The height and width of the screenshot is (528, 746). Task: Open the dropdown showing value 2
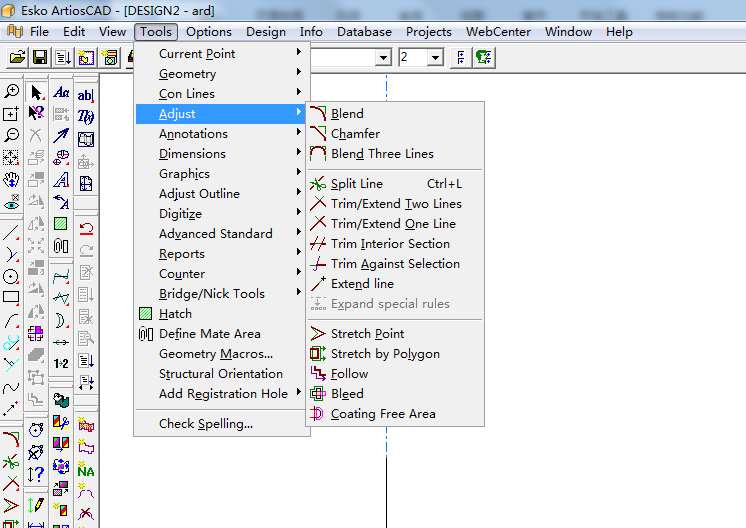point(435,58)
